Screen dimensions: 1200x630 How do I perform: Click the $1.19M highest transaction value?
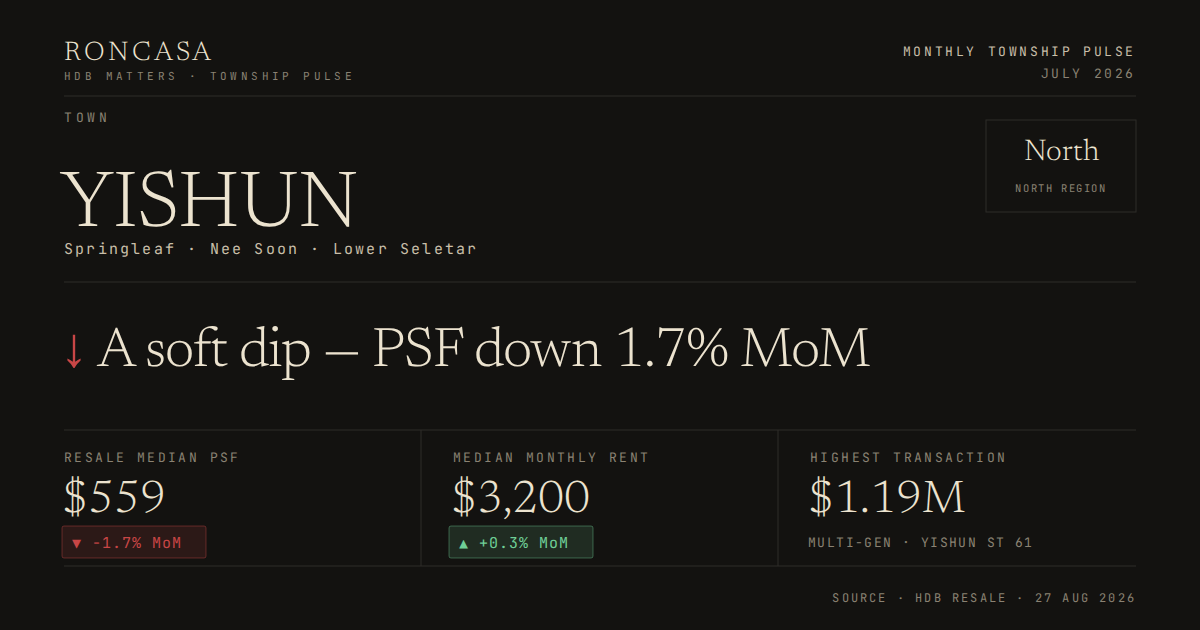887,497
